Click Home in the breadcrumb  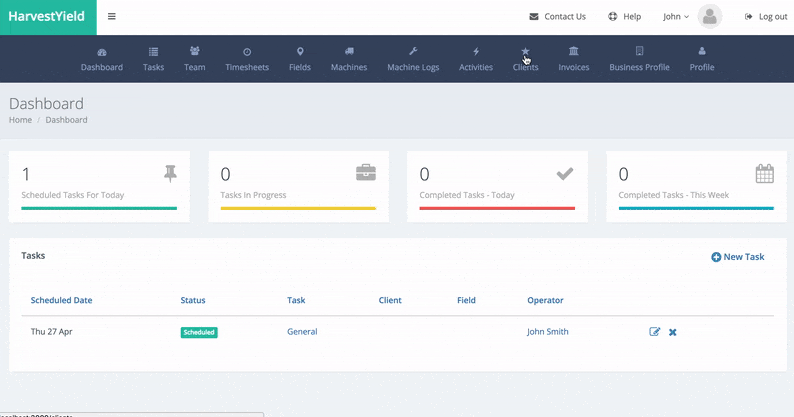tap(20, 120)
